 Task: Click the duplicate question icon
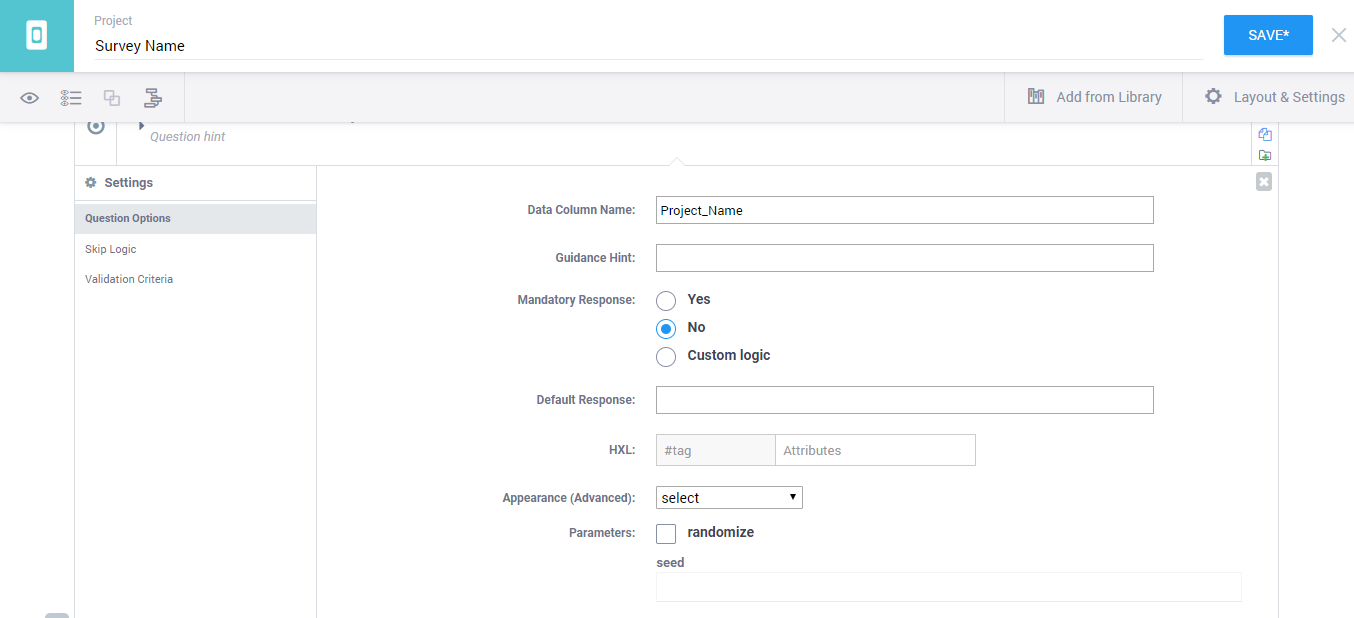click(x=1265, y=135)
